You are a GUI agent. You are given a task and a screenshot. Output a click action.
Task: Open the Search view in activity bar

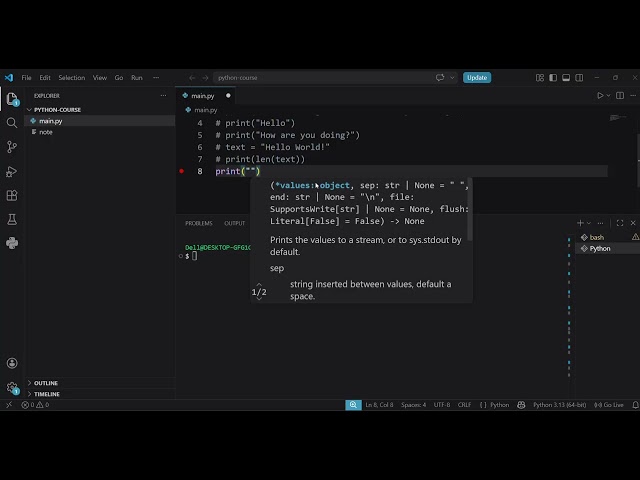click(12, 123)
